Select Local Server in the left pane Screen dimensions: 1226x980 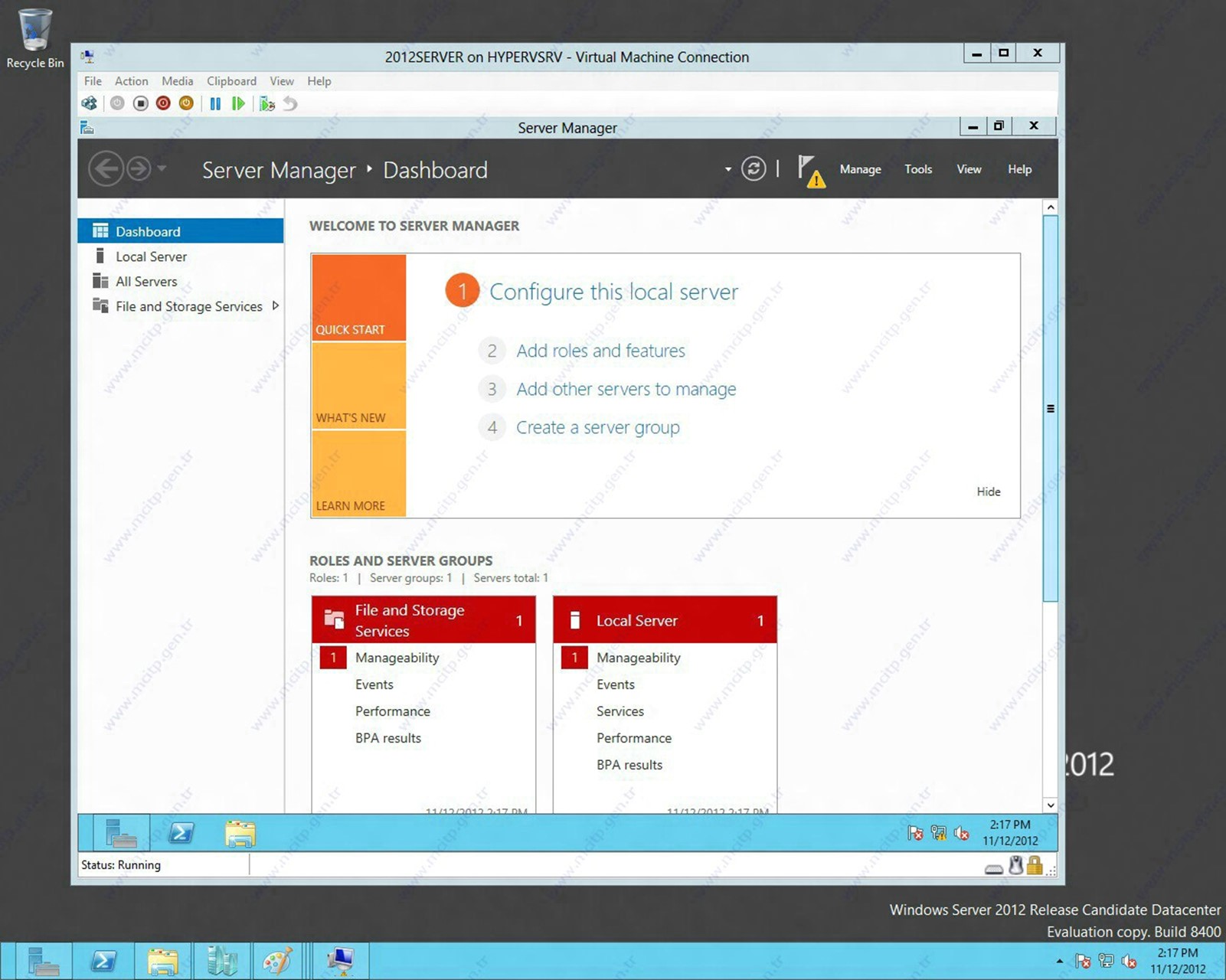(x=181, y=256)
